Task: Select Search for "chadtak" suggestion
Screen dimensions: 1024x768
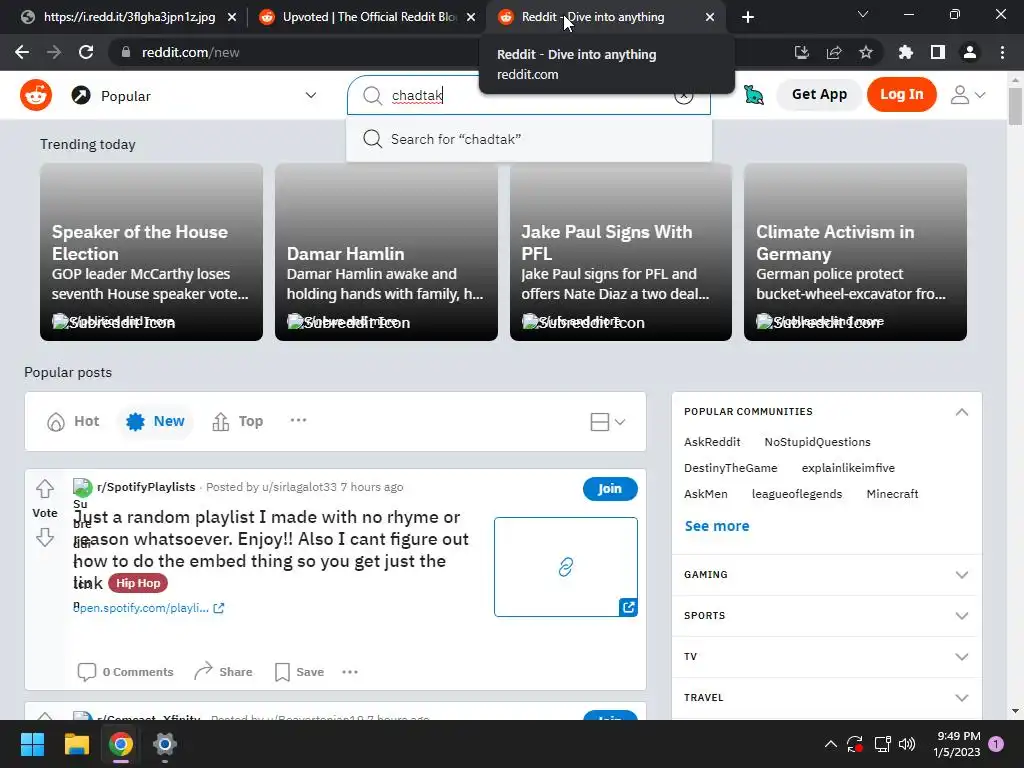Action: point(529,139)
